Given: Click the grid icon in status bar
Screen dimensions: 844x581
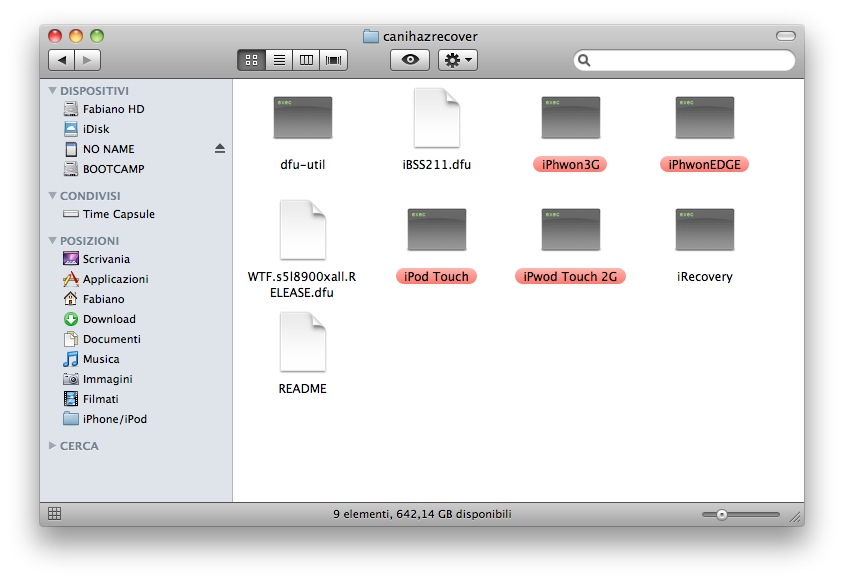Looking at the screenshot, I should [x=54, y=514].
